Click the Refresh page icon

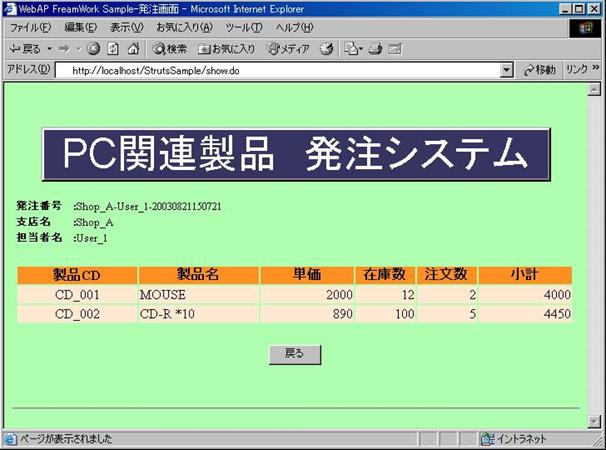coord(113,49)
